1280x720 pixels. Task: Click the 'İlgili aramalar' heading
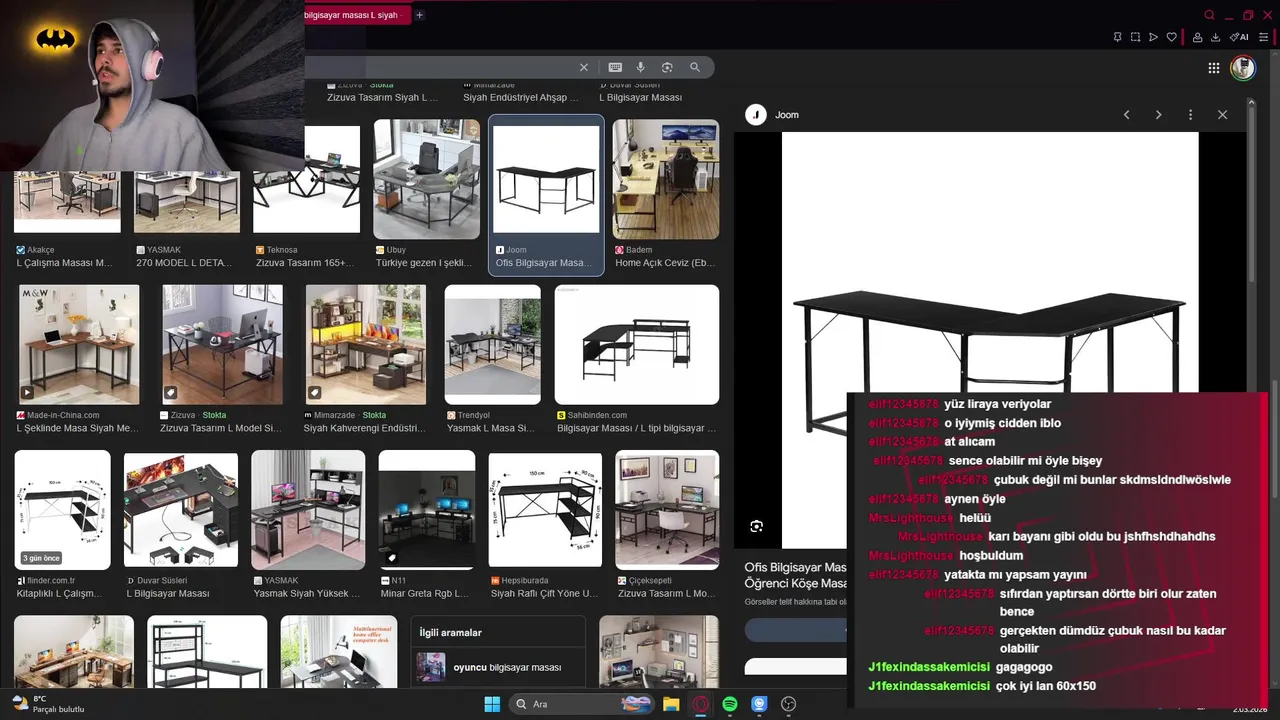click(450, 632)
